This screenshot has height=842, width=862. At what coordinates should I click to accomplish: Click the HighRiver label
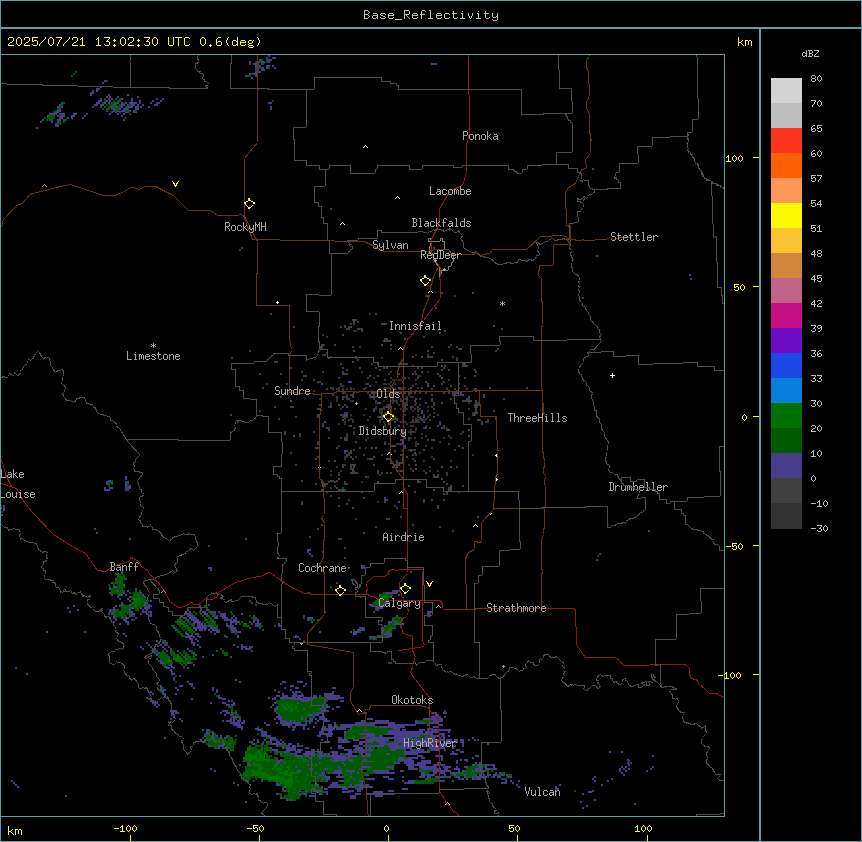click(430, 743)
